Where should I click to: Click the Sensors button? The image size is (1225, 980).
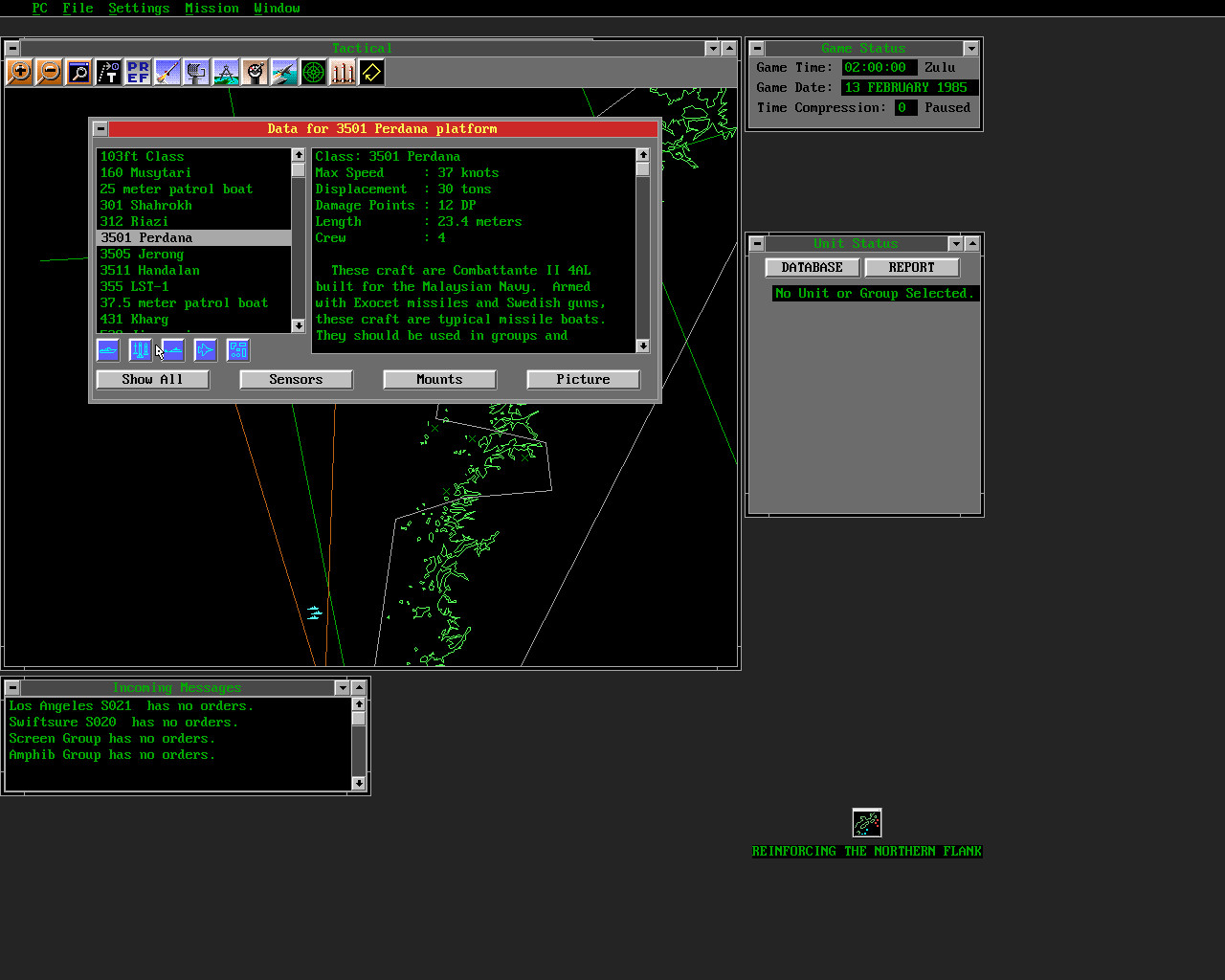tap(297, 380)
